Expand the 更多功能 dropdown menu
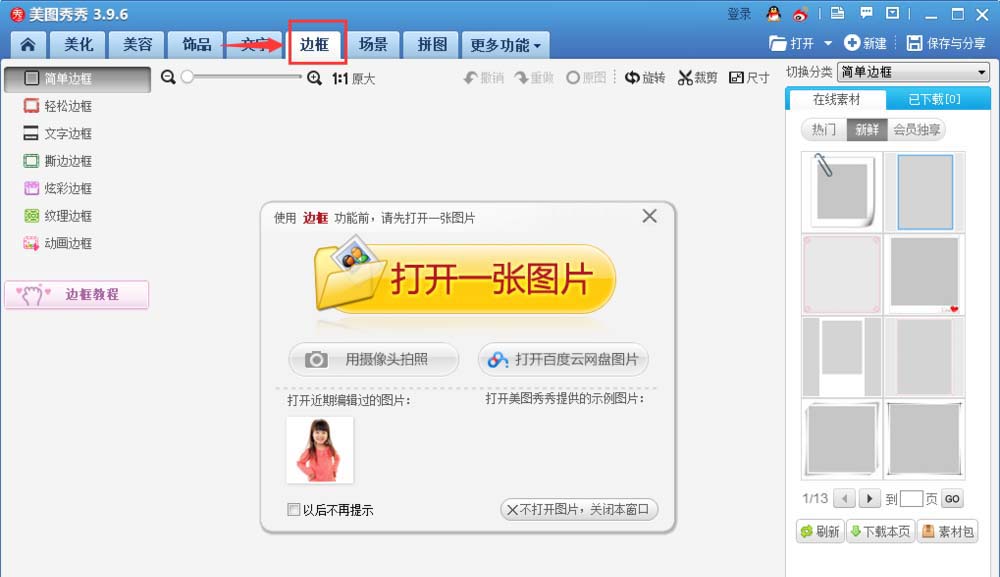 pyautogui.click(x=505, y=45)
